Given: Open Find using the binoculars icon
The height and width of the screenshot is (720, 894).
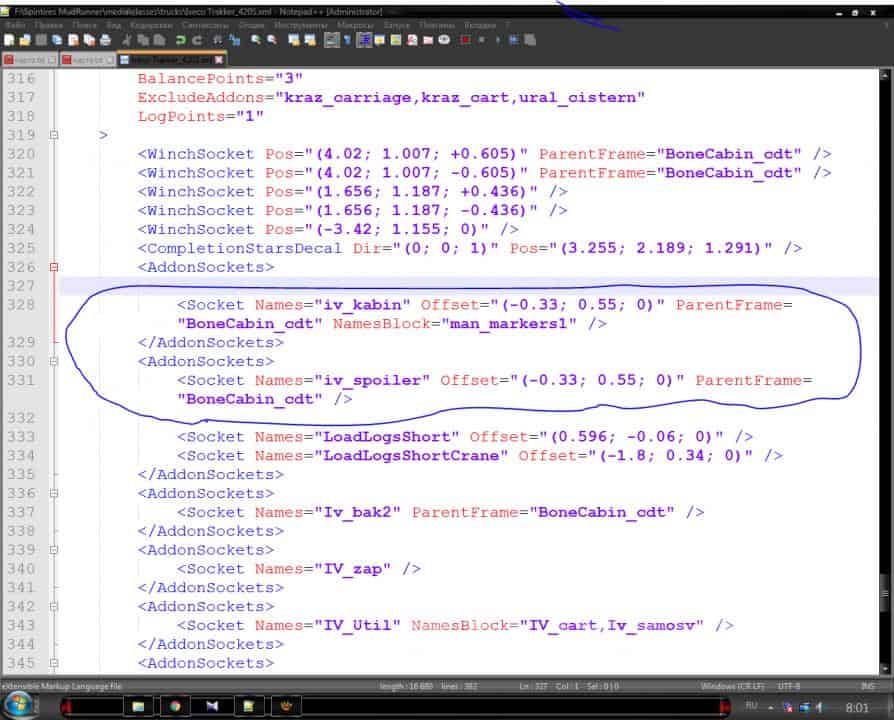Looking at the screenshot, I should (217, 40).
